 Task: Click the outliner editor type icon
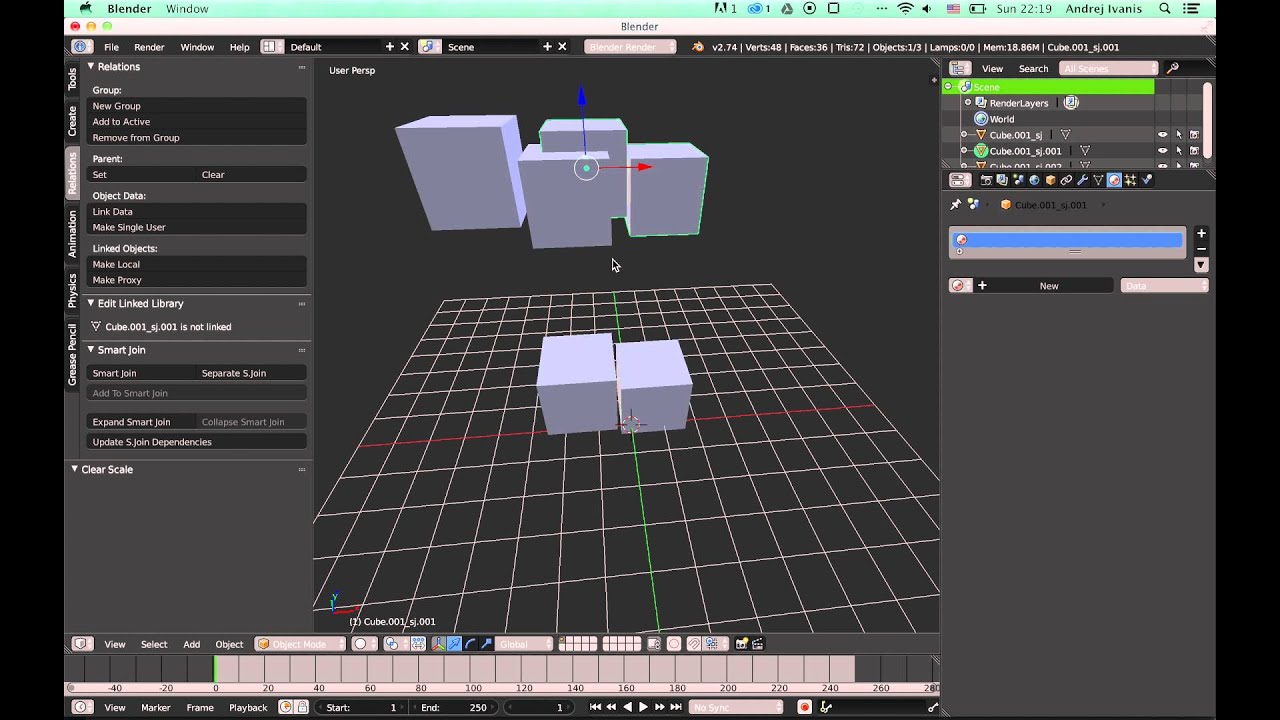[x=959, y=68]
